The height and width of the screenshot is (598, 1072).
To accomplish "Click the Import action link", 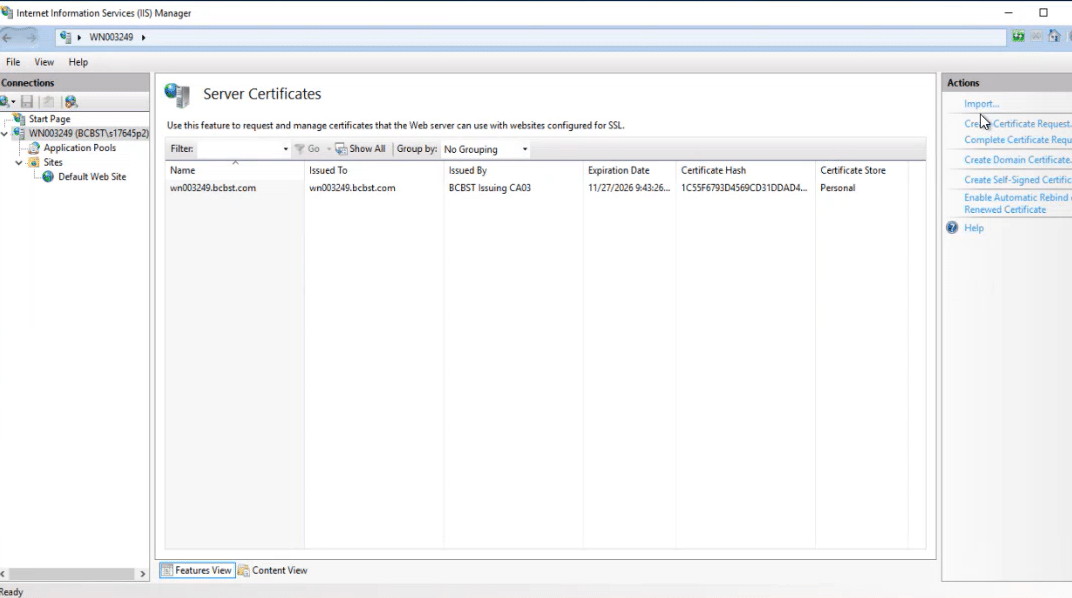I will (x=981, y=104).
